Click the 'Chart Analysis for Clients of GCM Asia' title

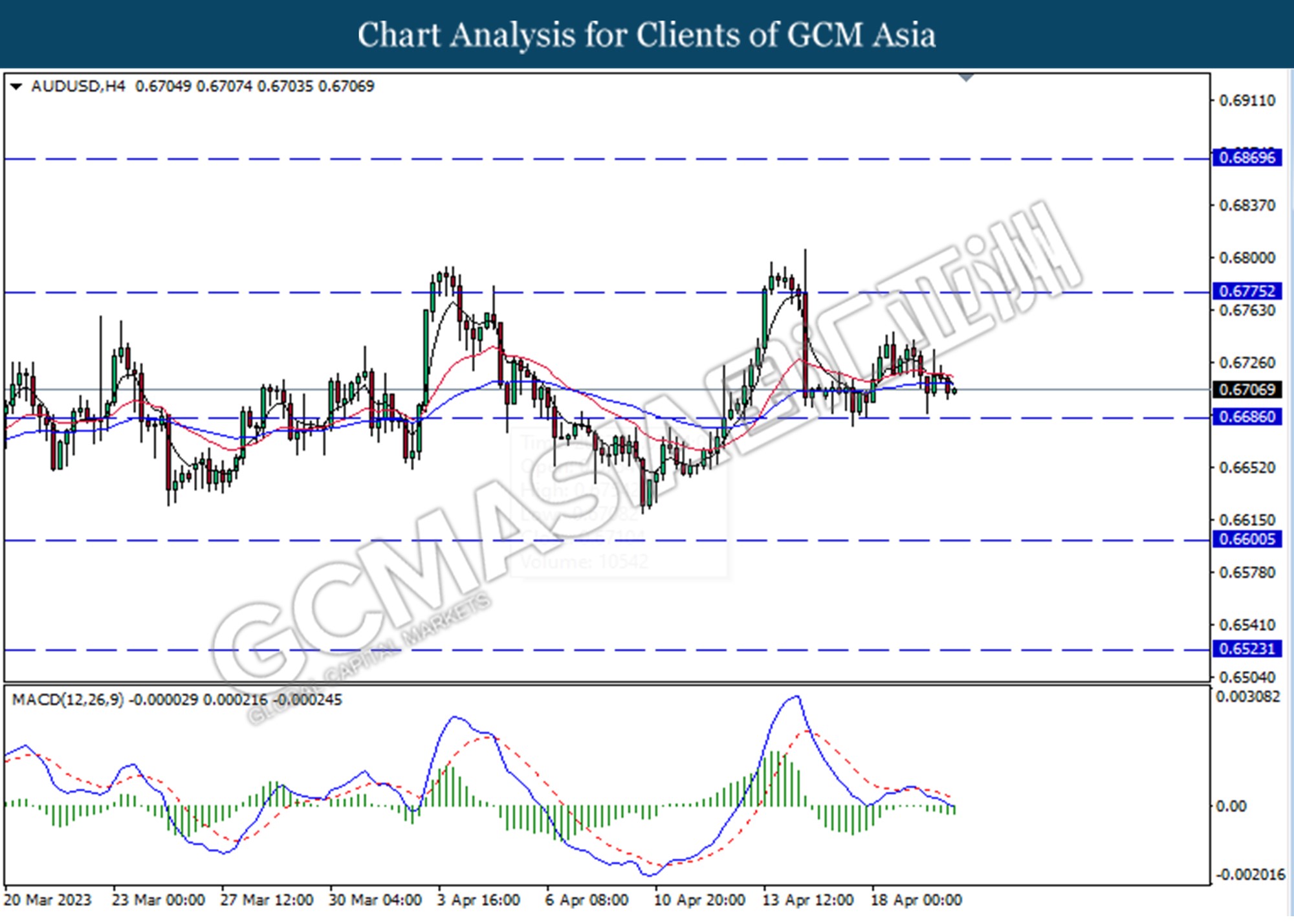647,35
